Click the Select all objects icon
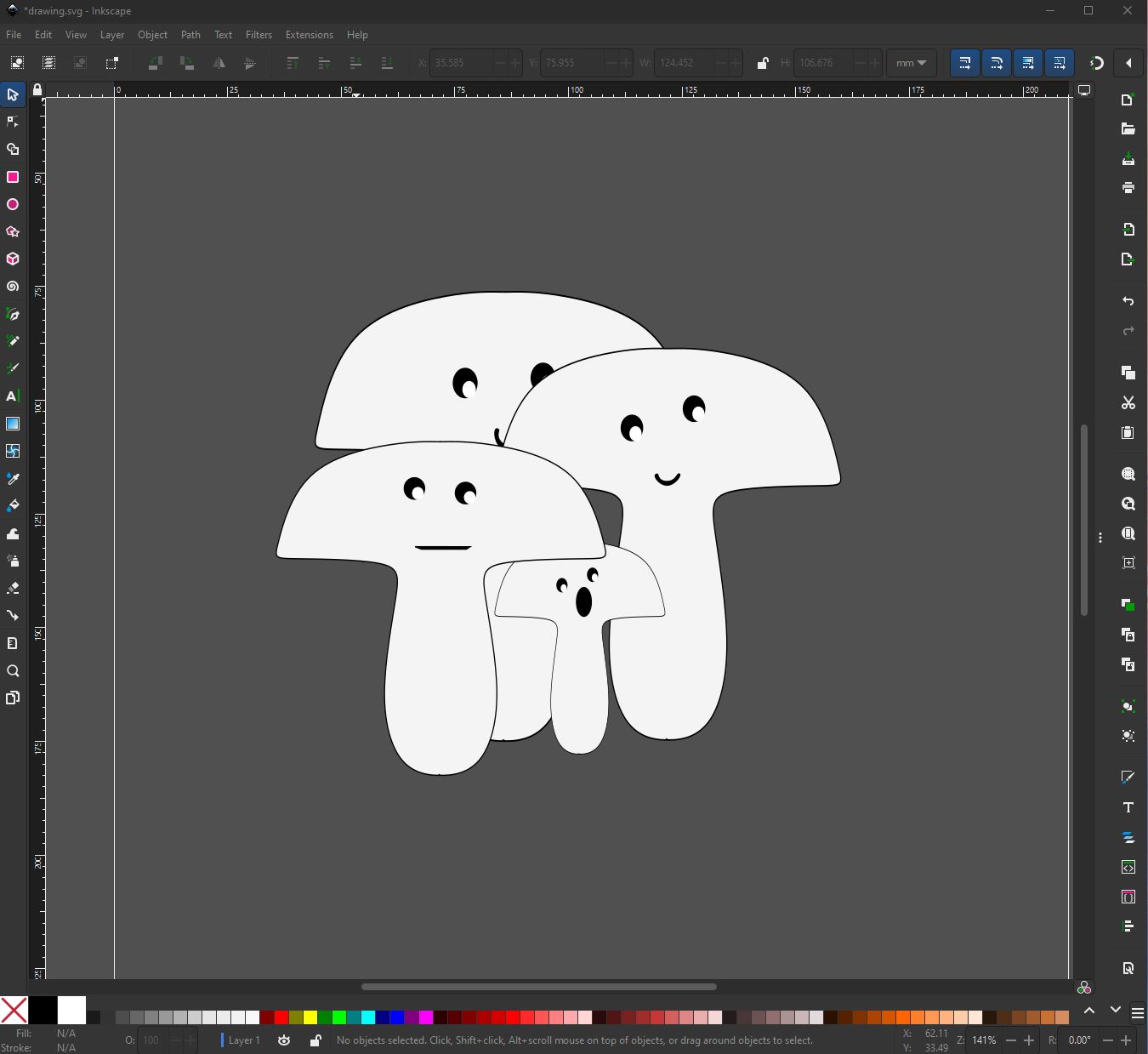1148x1054 pixels. (x=17, y=63)
